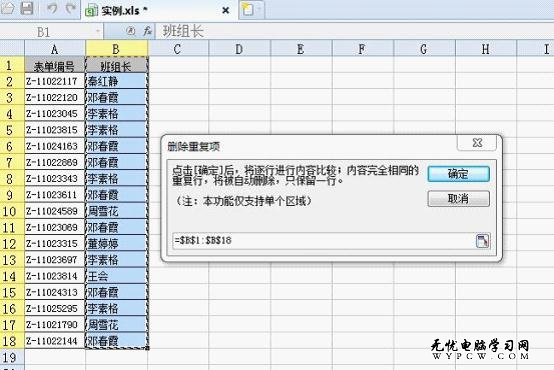Select column A header
Image resolution: width=554 pixels, height=370 pixels.
[x=55, y=49]
